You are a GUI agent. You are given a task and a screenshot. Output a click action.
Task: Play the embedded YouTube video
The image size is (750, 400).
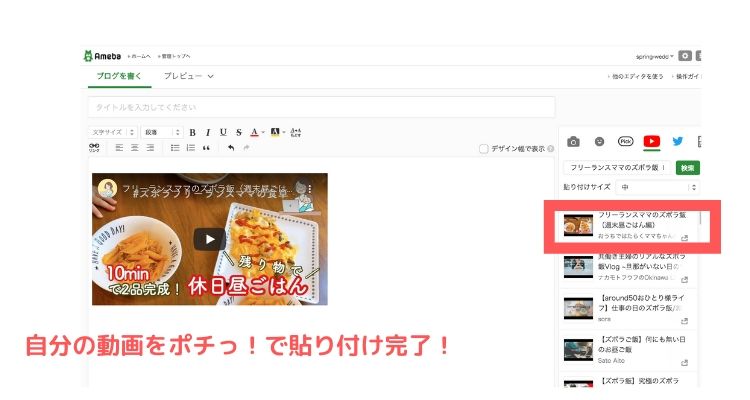210,239
